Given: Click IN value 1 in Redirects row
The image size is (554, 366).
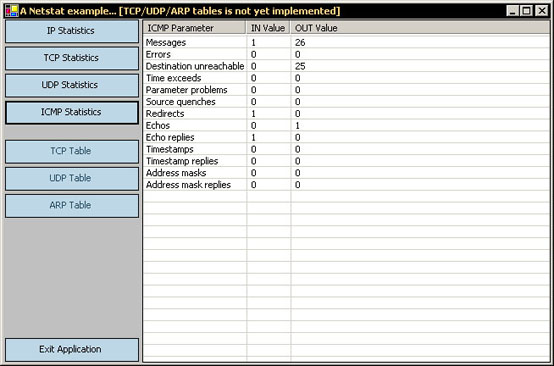Looking at the screenshot, I should coord(253,114).
